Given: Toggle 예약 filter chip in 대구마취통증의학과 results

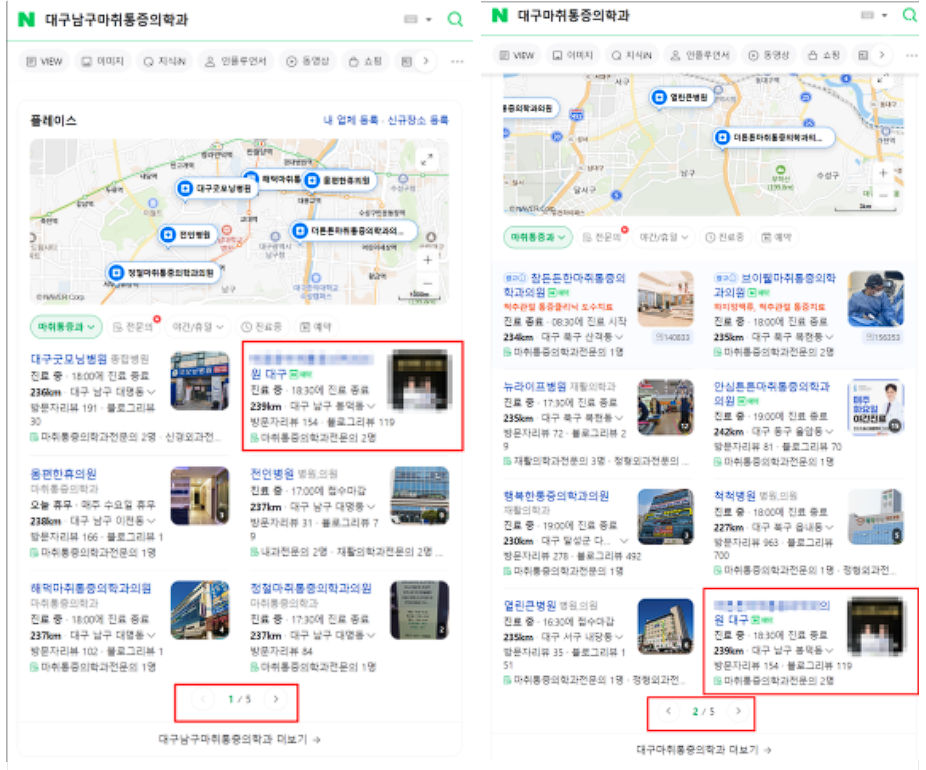Looking at the screenshot, I should (777, 237).
